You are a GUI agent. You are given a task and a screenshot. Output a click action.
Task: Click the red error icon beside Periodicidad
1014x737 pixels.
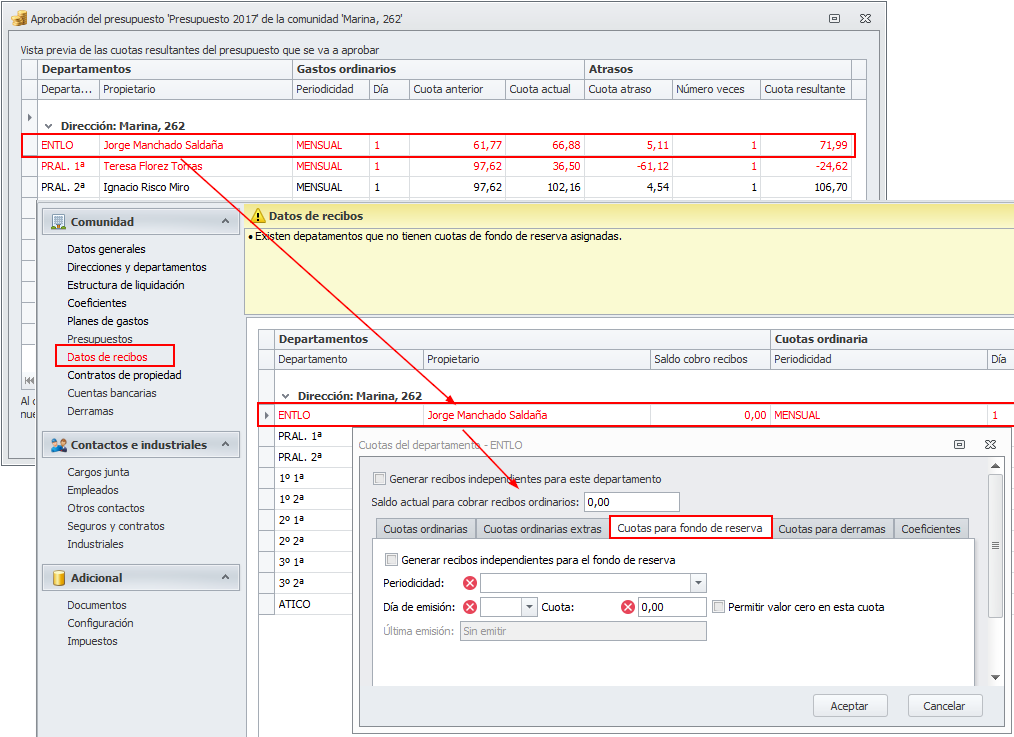(x=470, y=583)
